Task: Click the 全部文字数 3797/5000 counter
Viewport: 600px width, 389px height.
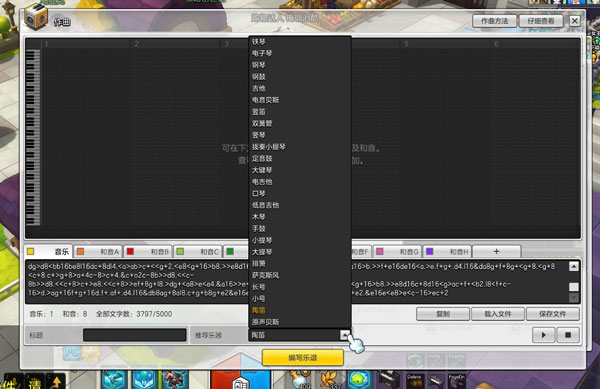Action: click(x=134, y=314)
